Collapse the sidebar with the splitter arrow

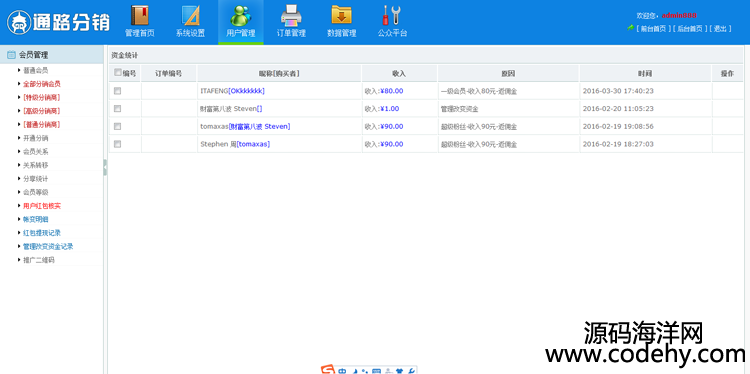pyautogui.click(x=105, y=167)
